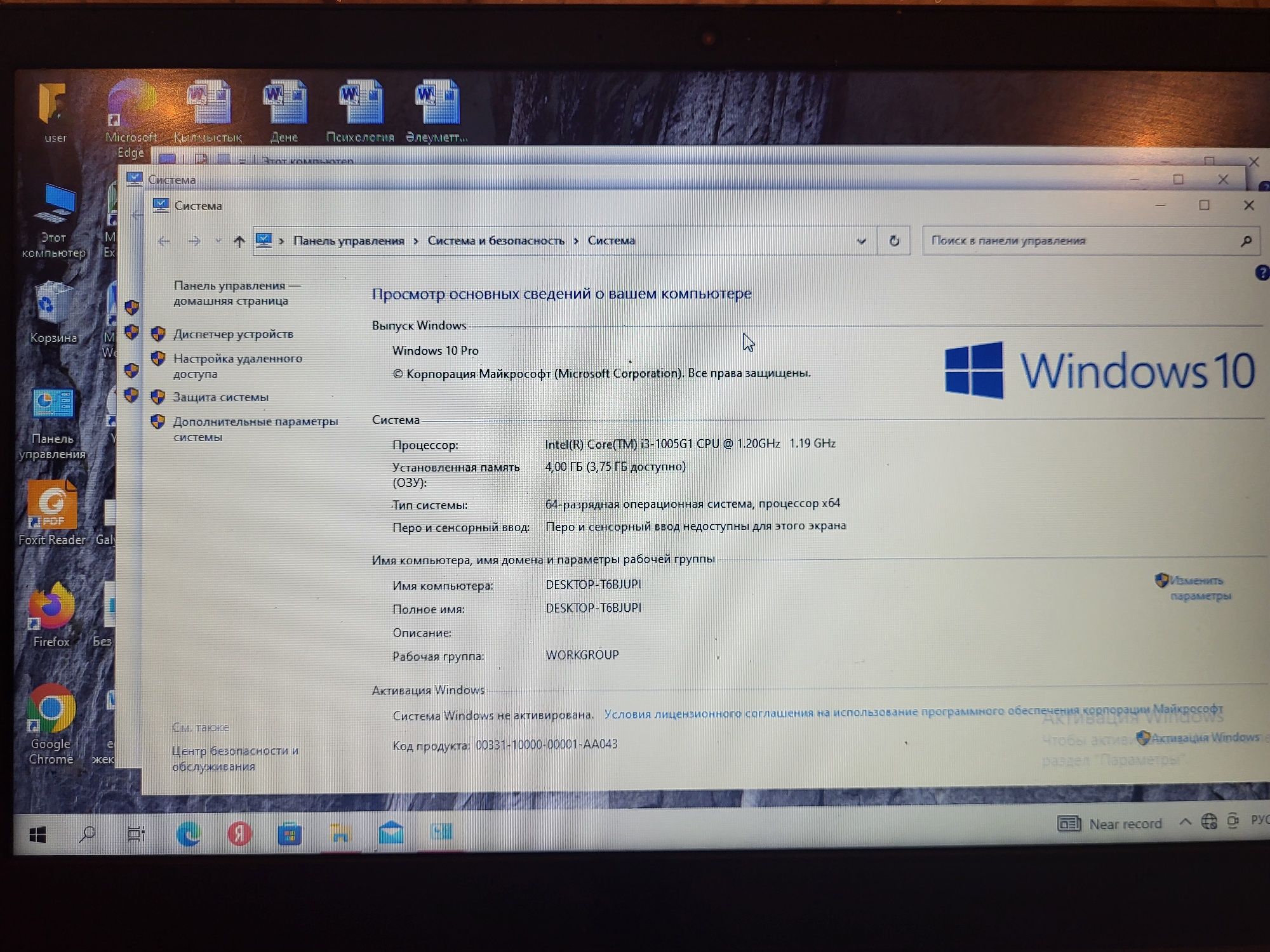Click the 4,00 ГБ installed memory value
This screenshot has width=1270, height=952.
tap(615, 466)
